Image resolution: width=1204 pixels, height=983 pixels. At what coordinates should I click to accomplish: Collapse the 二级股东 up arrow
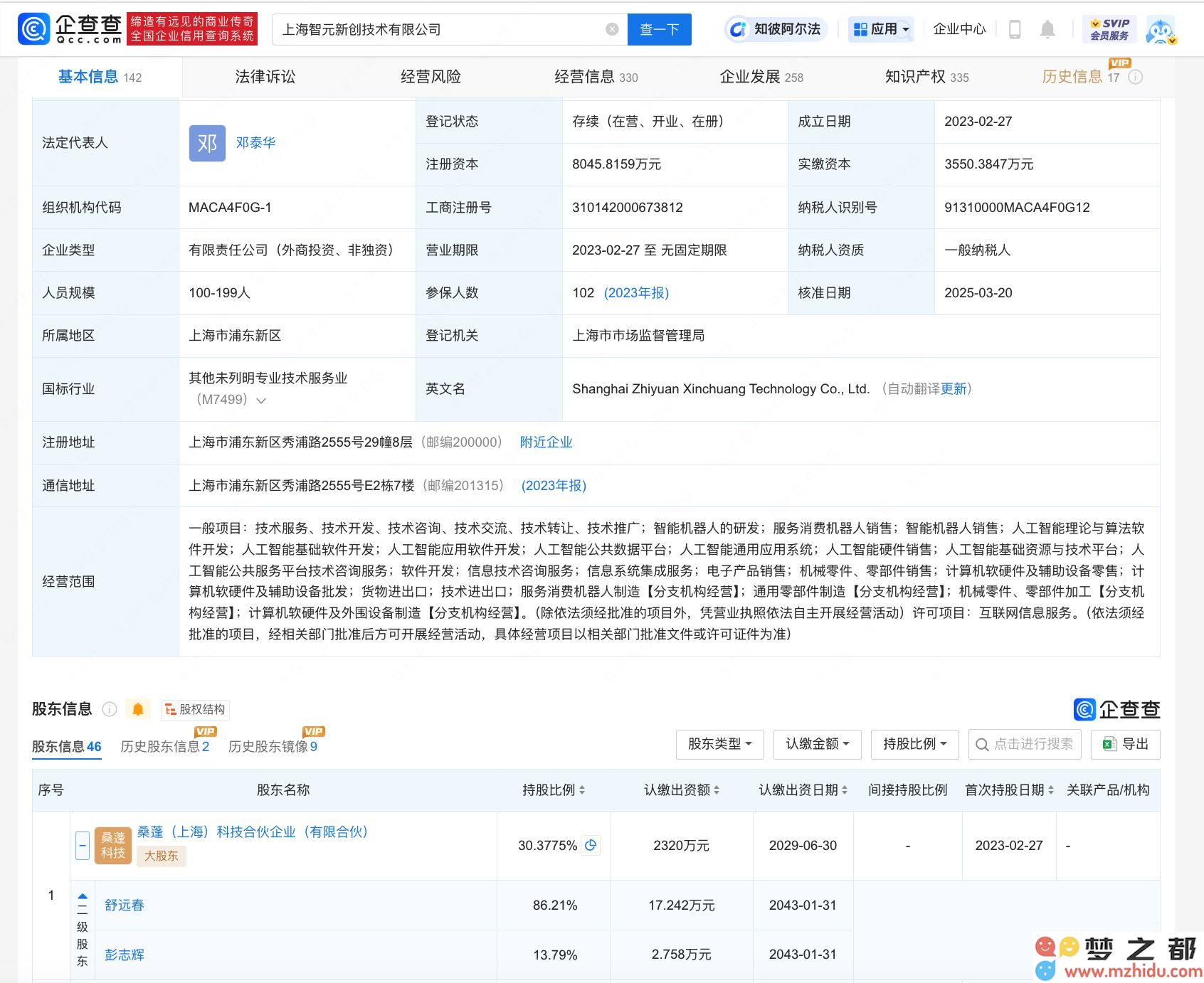click(x=83, y=897)
